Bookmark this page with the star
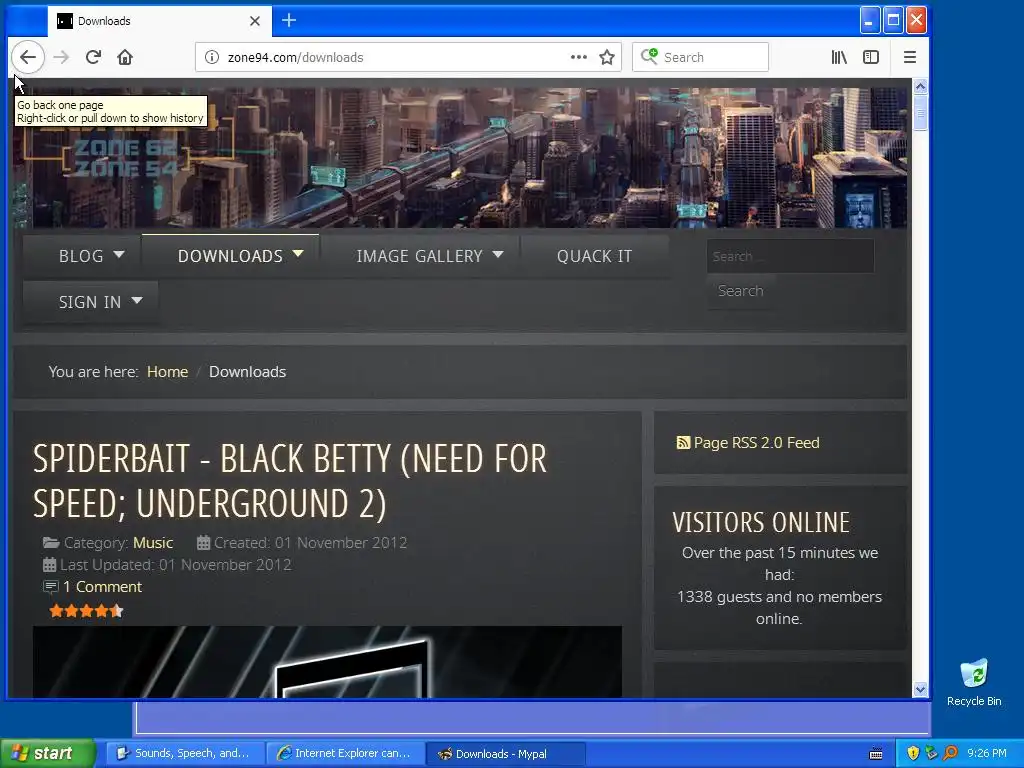1024x768 pixels. [607, 57]
